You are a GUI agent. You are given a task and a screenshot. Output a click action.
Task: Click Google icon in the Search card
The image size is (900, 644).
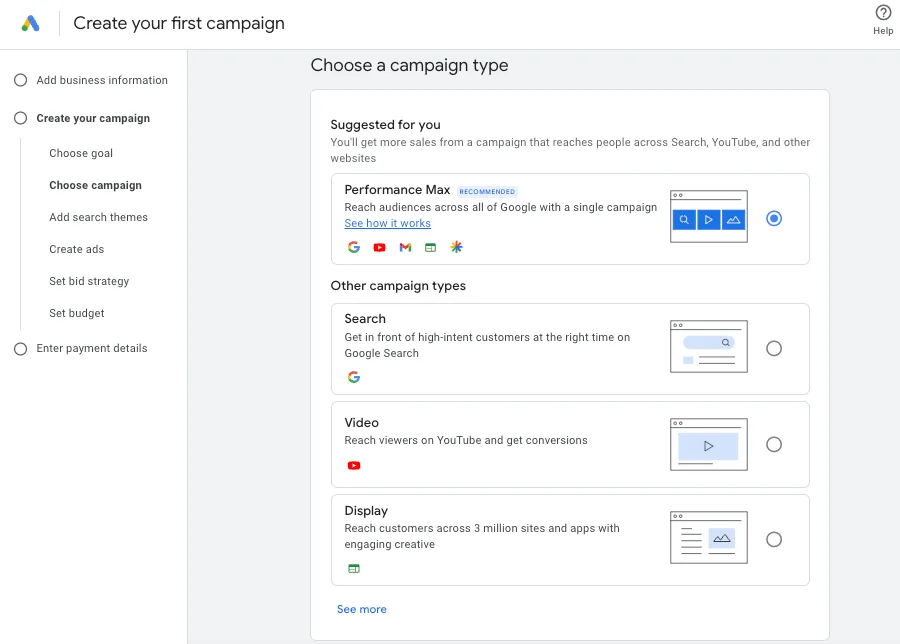pos(354,377)
